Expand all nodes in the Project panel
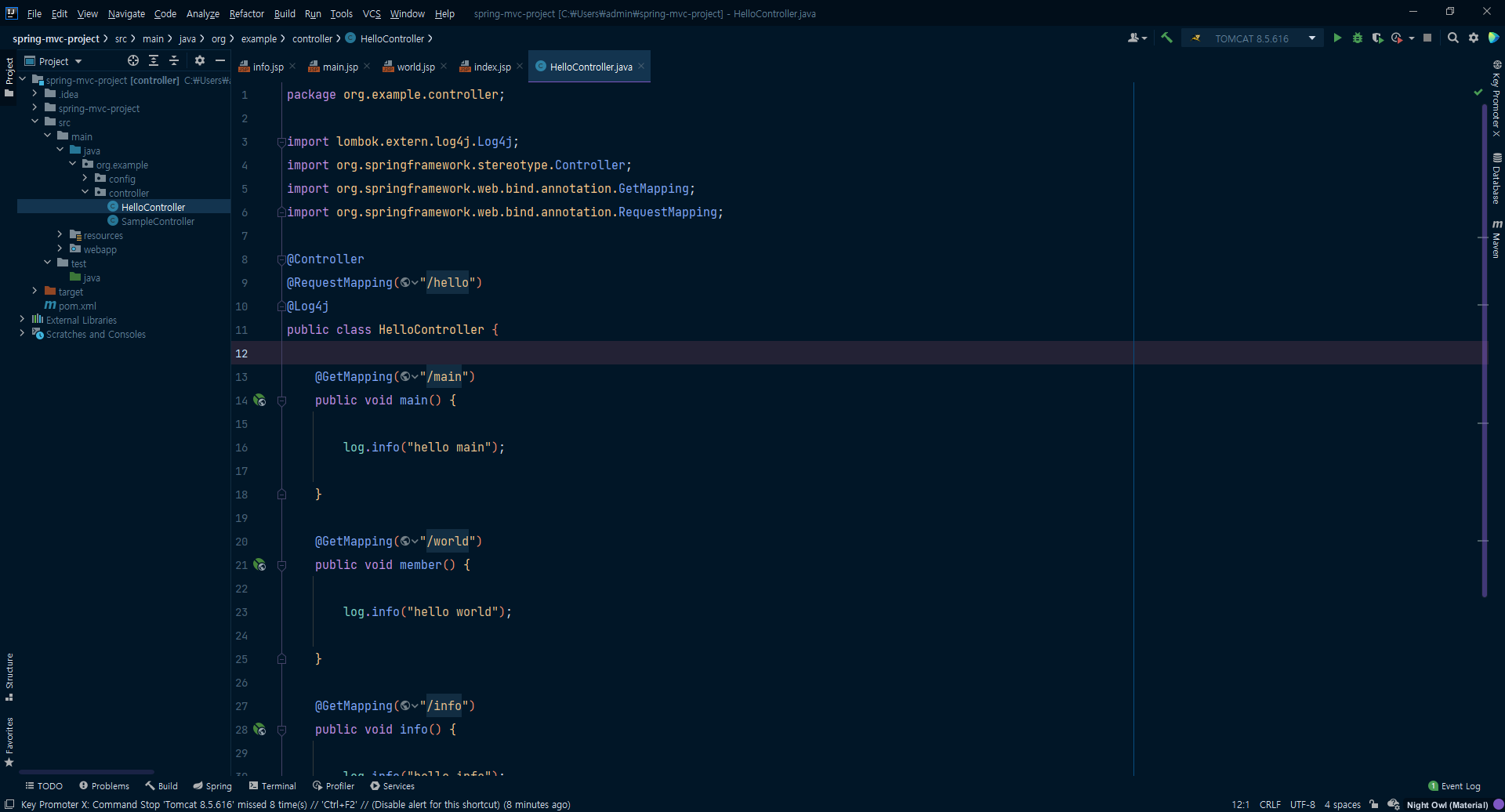Viewport: 1505px width, 812px height. point(154,60)
